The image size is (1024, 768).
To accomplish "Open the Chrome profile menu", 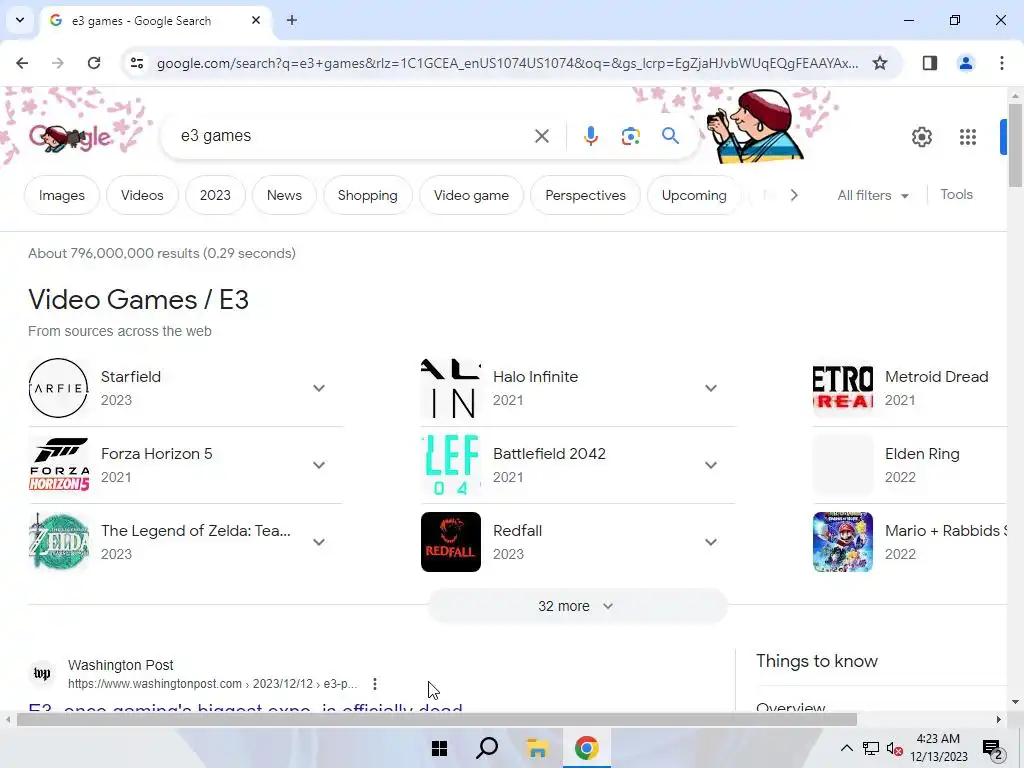I will pos(966,63).
